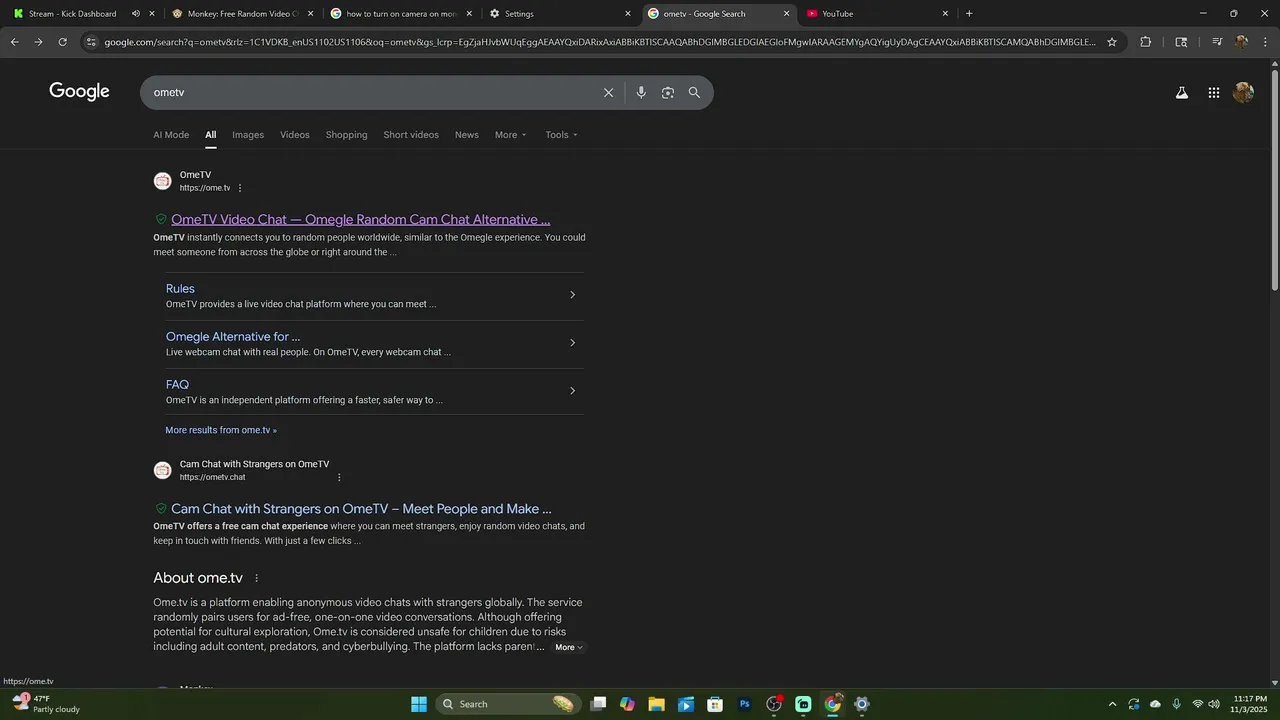Click the browser address bar URL
The width and height of the screenshot is (1280, 720).
pos(598,42)
